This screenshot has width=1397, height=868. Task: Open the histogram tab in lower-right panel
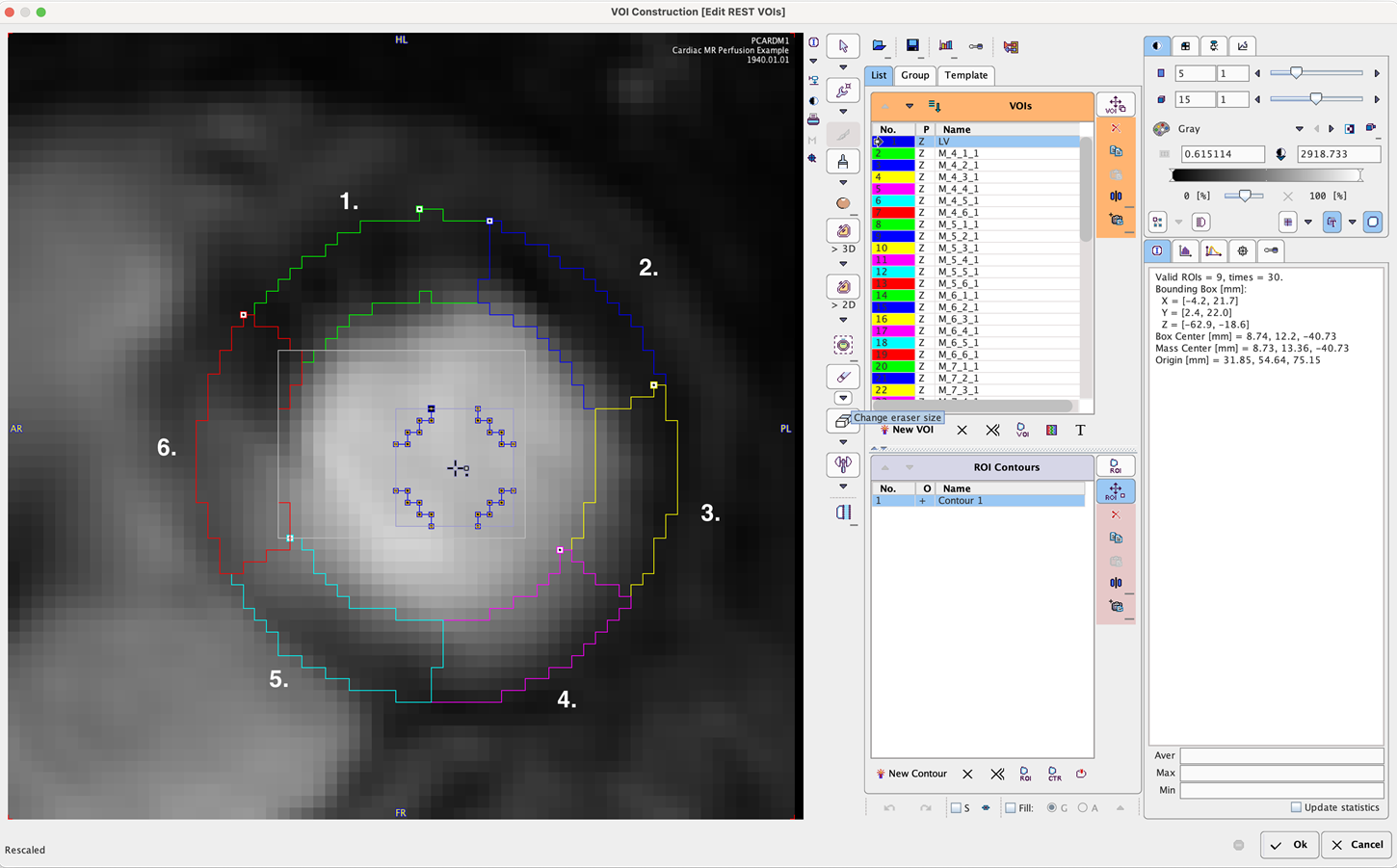coord(1185,250)
